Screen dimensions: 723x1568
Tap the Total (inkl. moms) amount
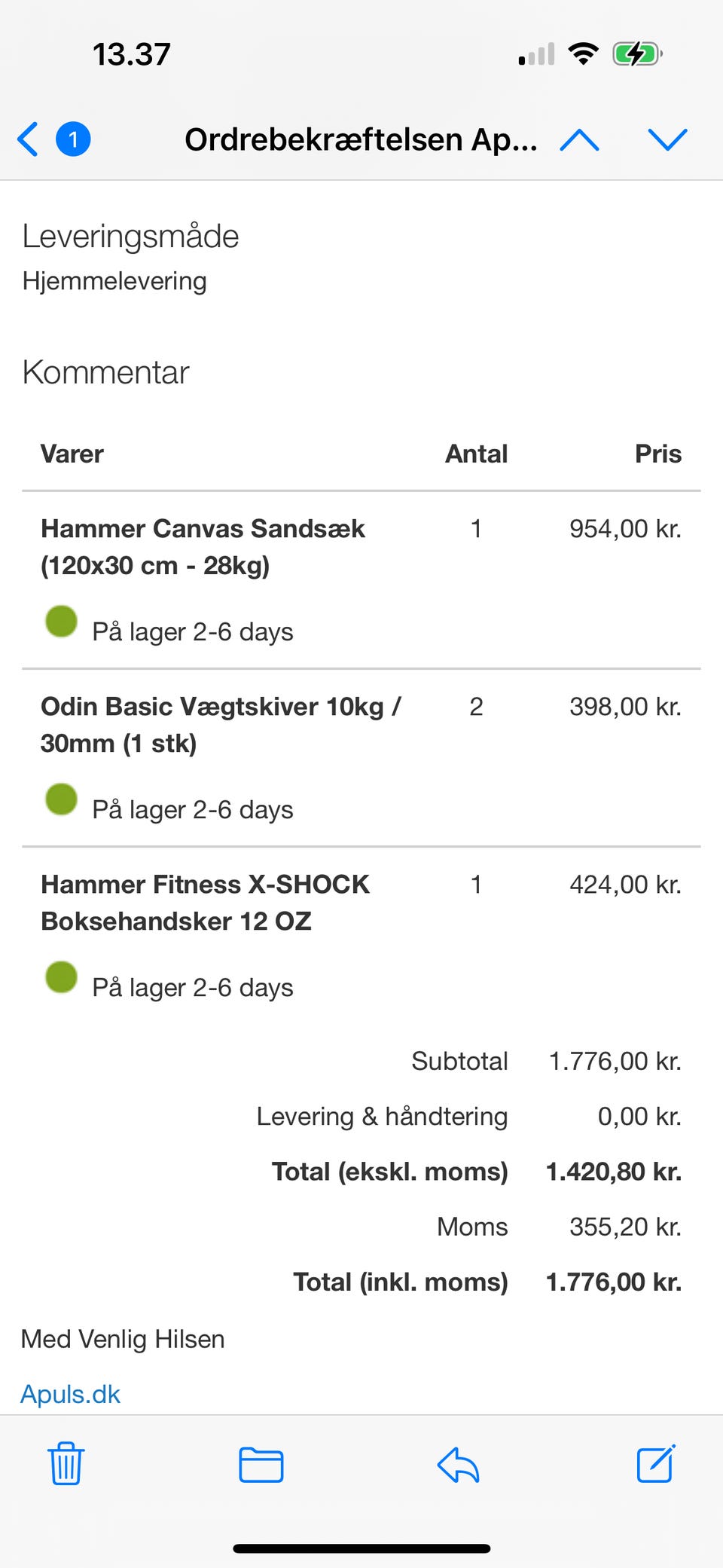pos(613,1282)
